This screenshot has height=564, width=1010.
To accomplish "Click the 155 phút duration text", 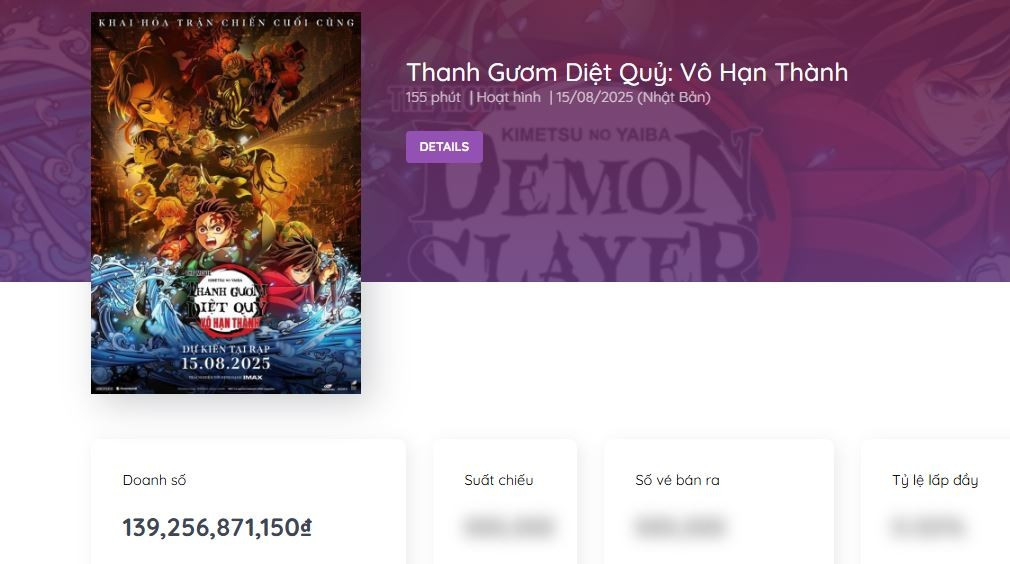I will click(433, 97).
